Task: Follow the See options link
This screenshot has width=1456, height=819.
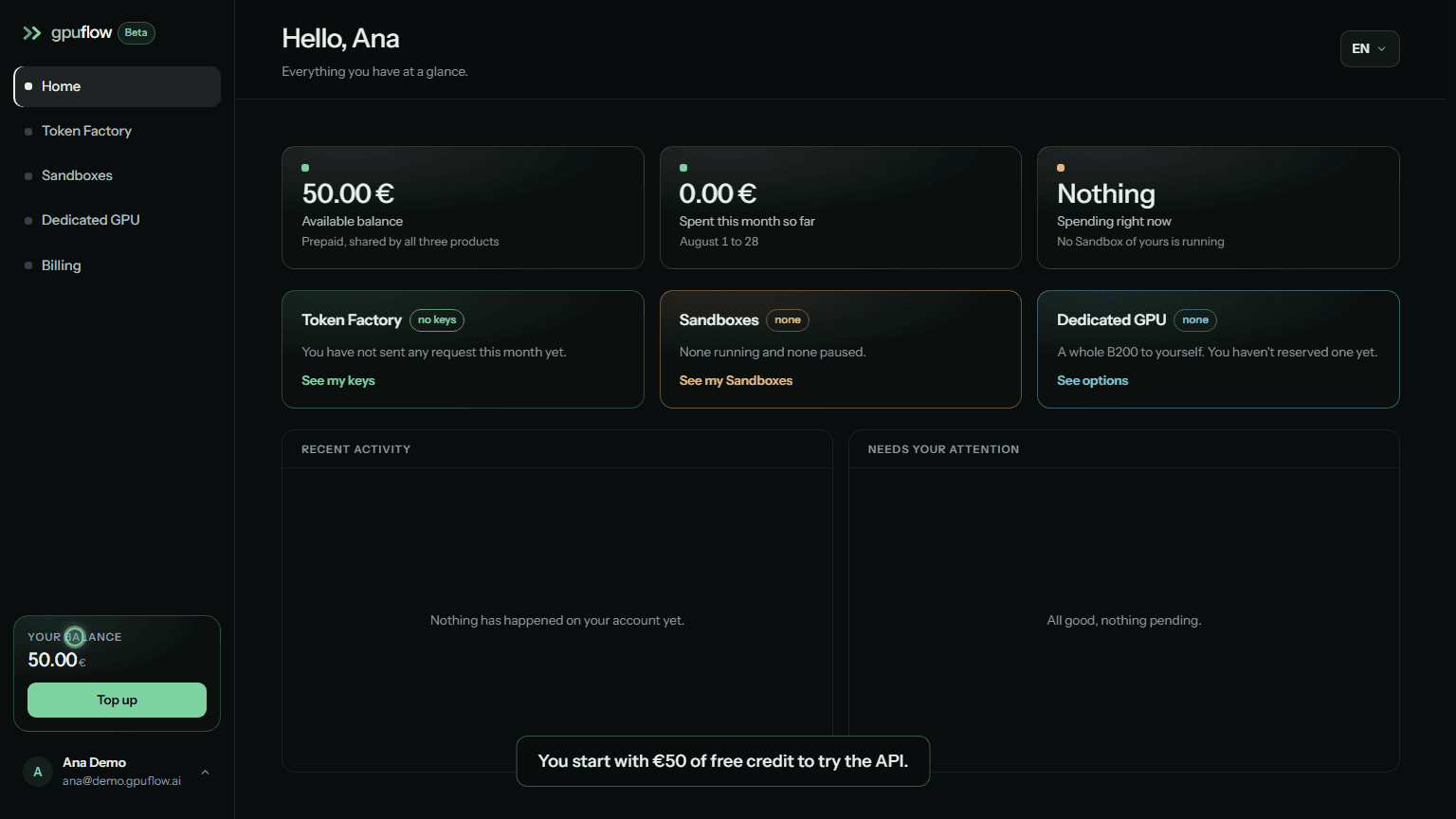Action: [x=1092, y=380]
